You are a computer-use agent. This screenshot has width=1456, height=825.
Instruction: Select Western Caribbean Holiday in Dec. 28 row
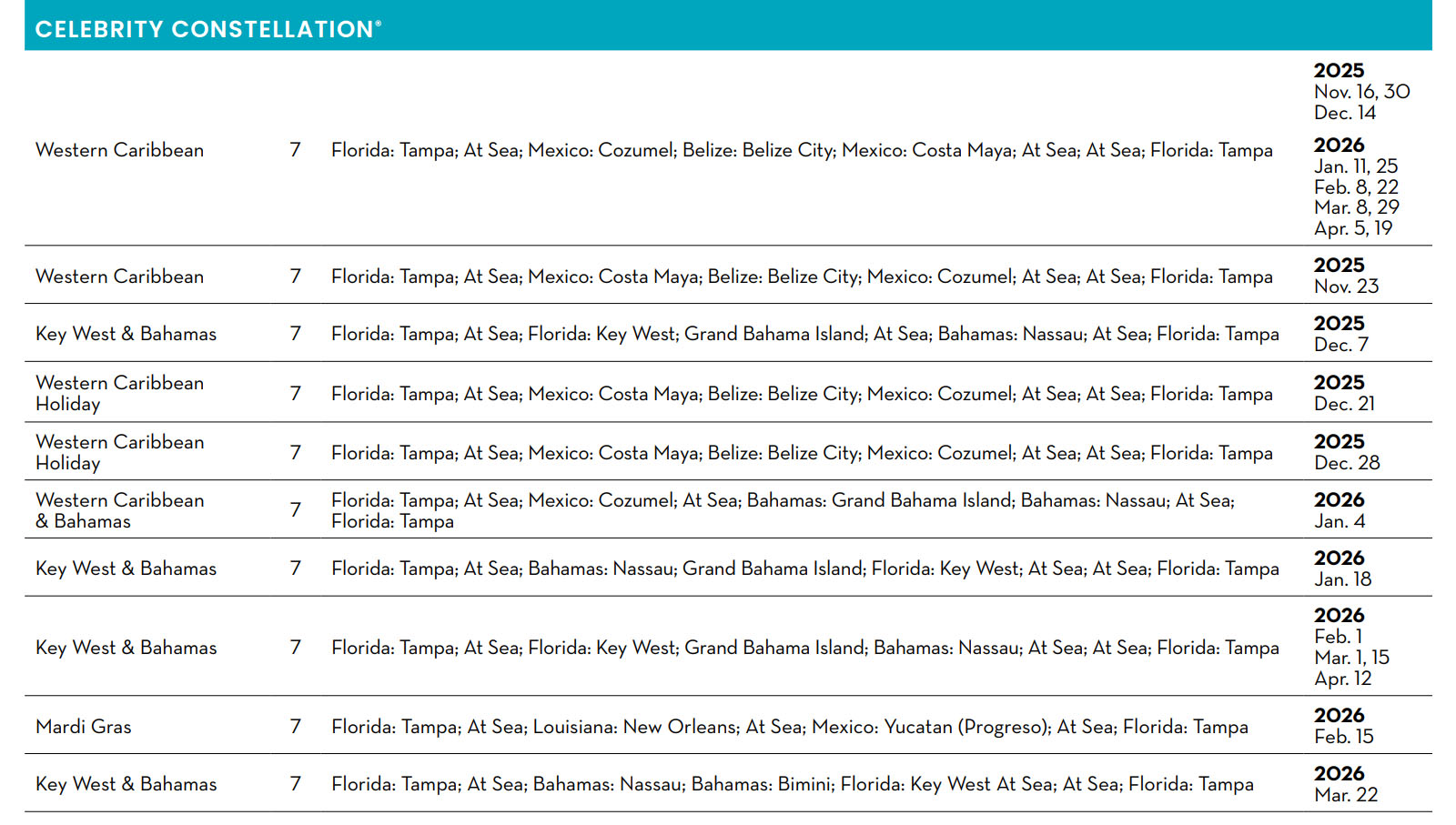click(x=119, y=452)
